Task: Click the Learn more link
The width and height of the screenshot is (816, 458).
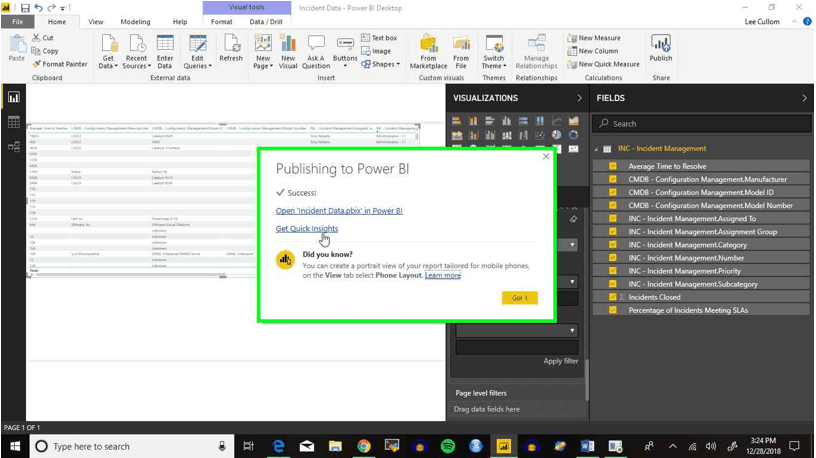Action: pyautogui.click(x=443, y=275)
